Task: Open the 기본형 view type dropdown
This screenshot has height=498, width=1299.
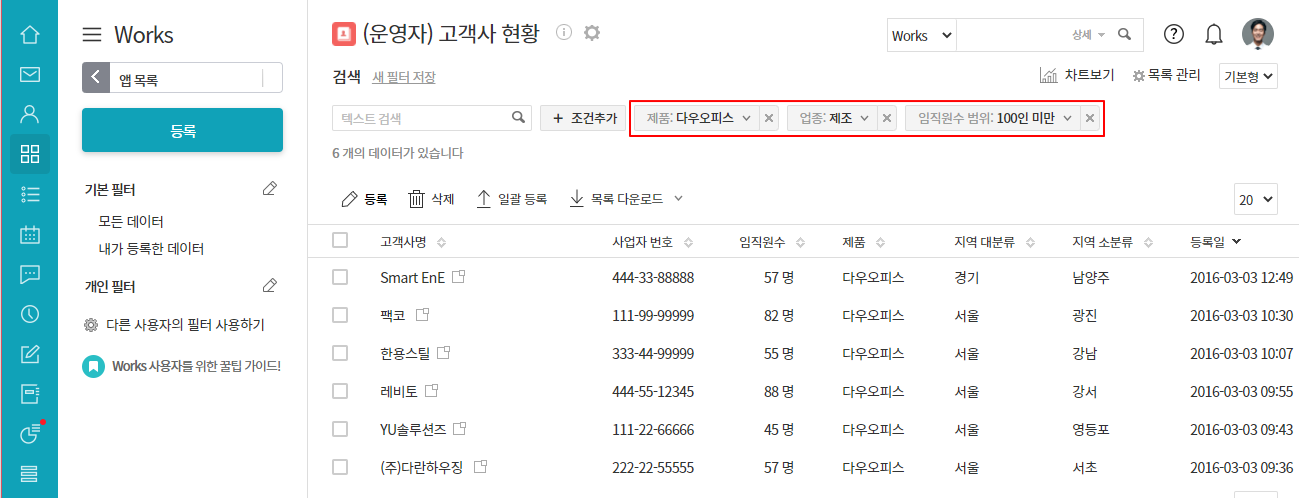Action: point(1248,76)
